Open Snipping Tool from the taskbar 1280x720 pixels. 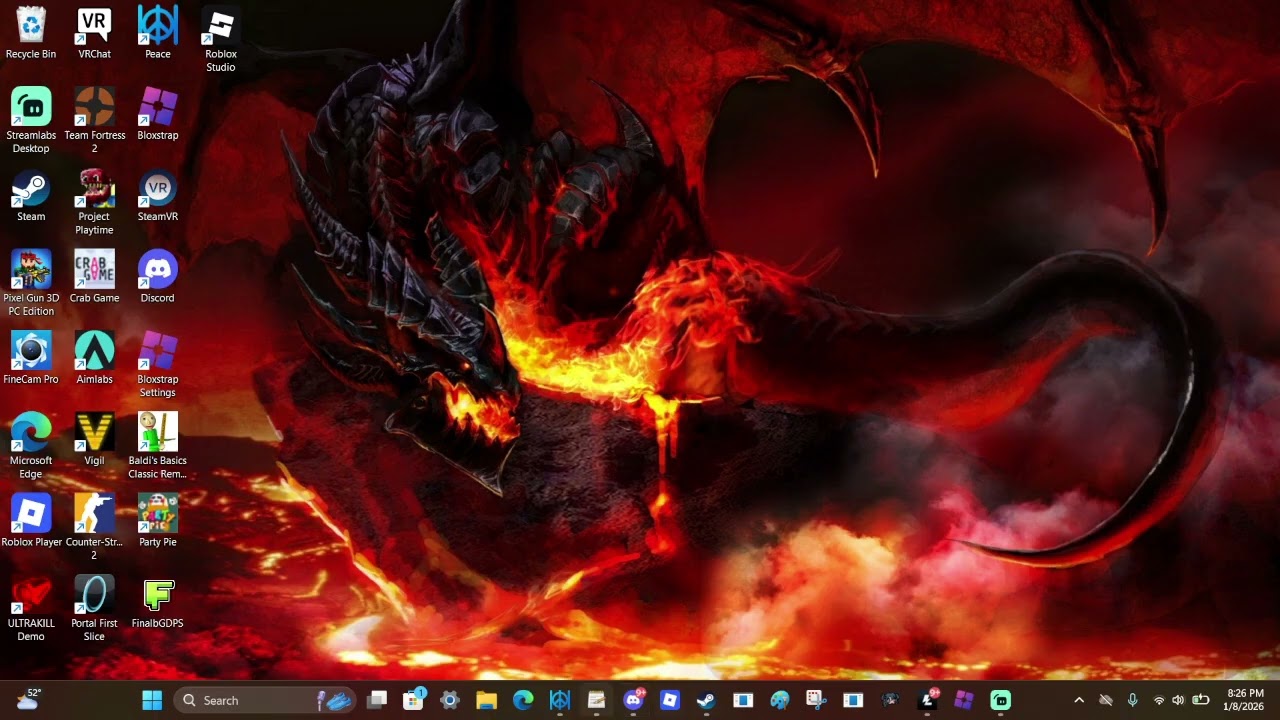pos(816,700)
